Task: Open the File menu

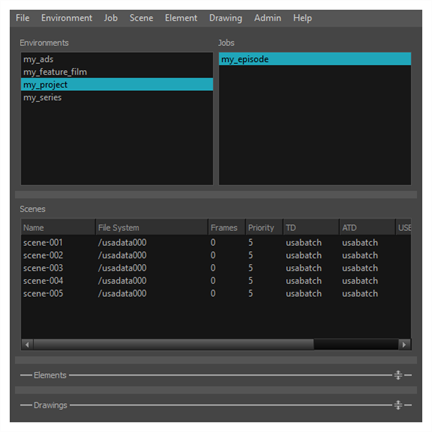Action: pyautogui.click(x=22, y=18)
